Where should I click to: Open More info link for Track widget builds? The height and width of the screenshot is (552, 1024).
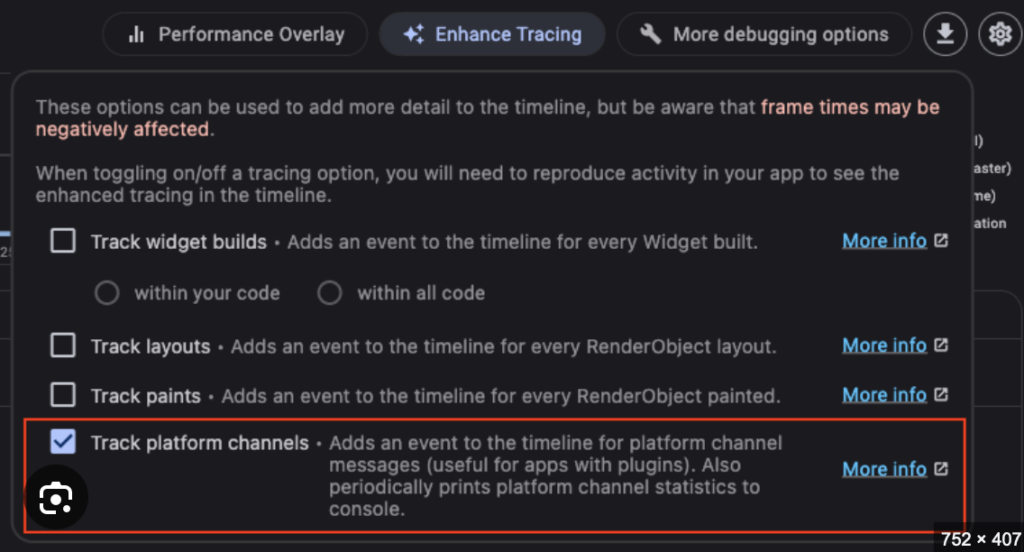tap(884, 241)
